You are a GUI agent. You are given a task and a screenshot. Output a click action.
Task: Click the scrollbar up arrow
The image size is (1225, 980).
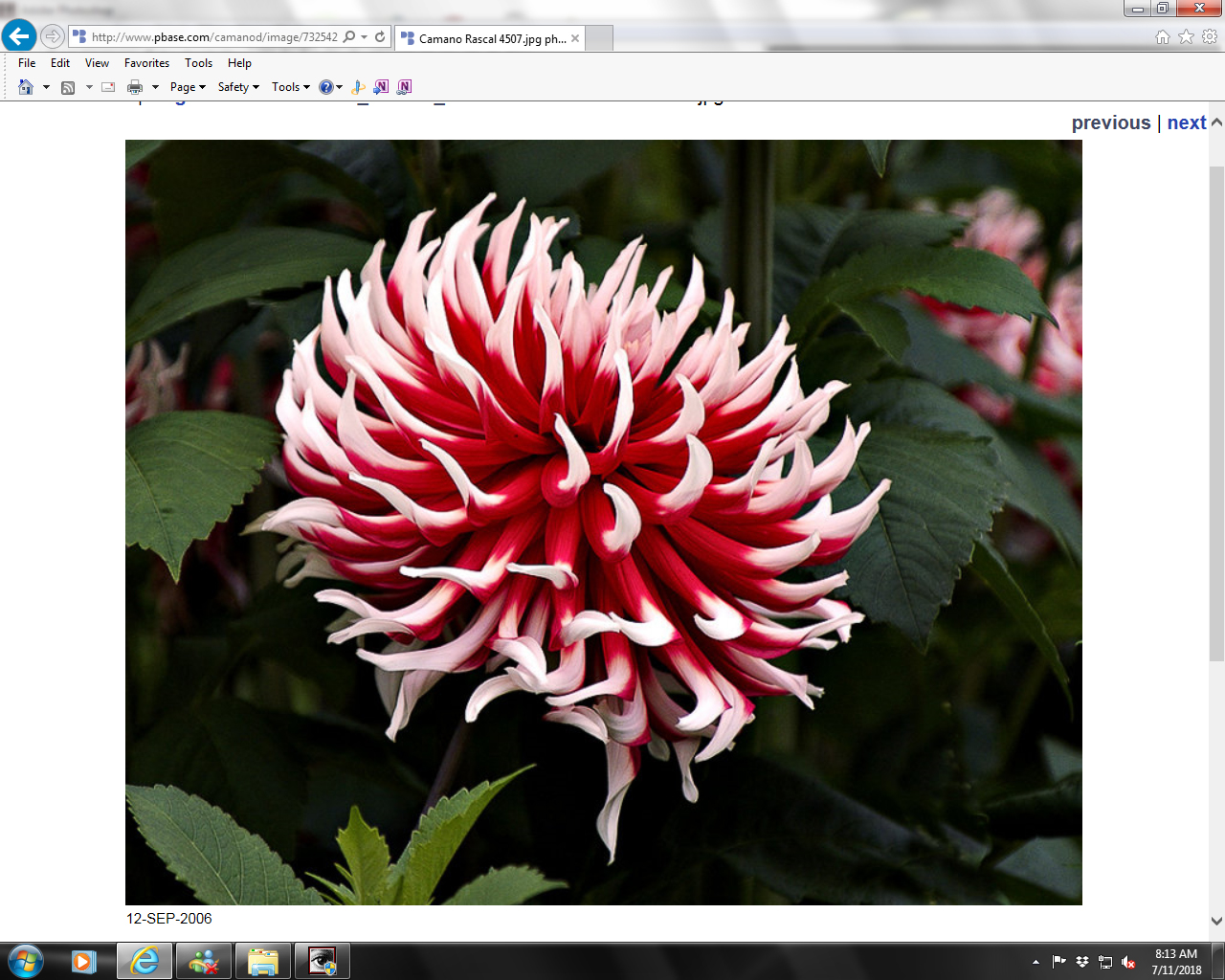tap(1216, 122)
